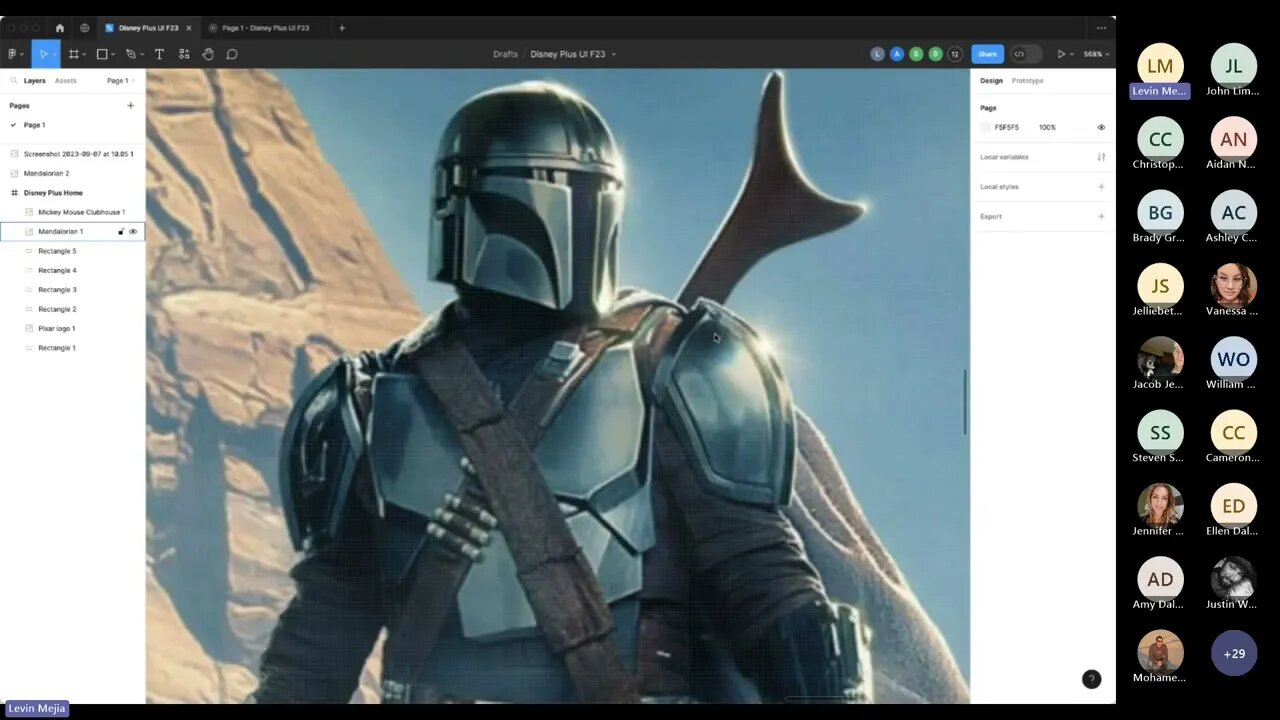Select the Rectangle shape tool
Image resolution: width=1280 pixels, height=720 pixels.
102,54
